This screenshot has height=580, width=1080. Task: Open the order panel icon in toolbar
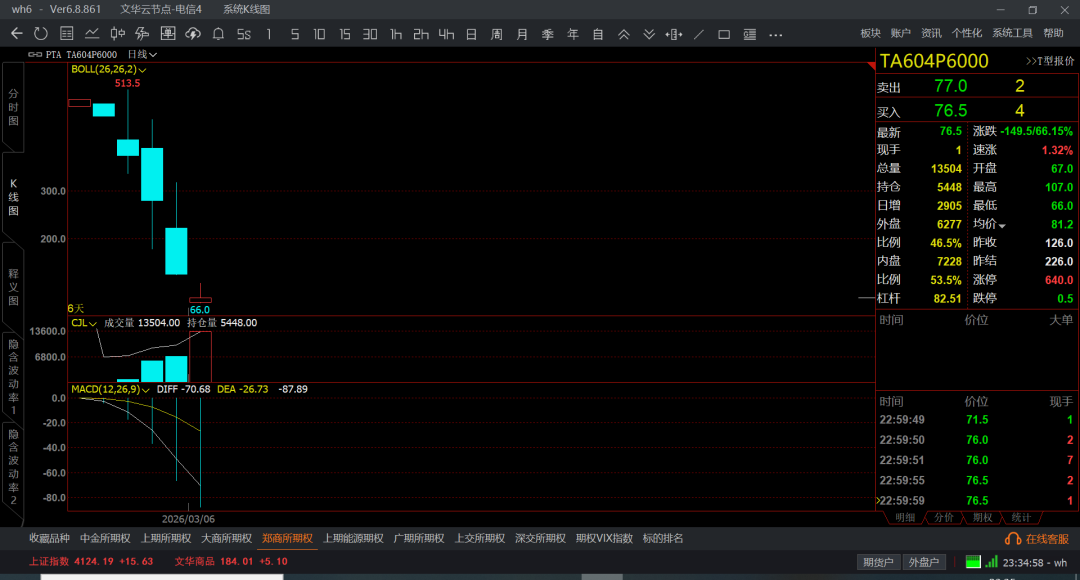167,34
